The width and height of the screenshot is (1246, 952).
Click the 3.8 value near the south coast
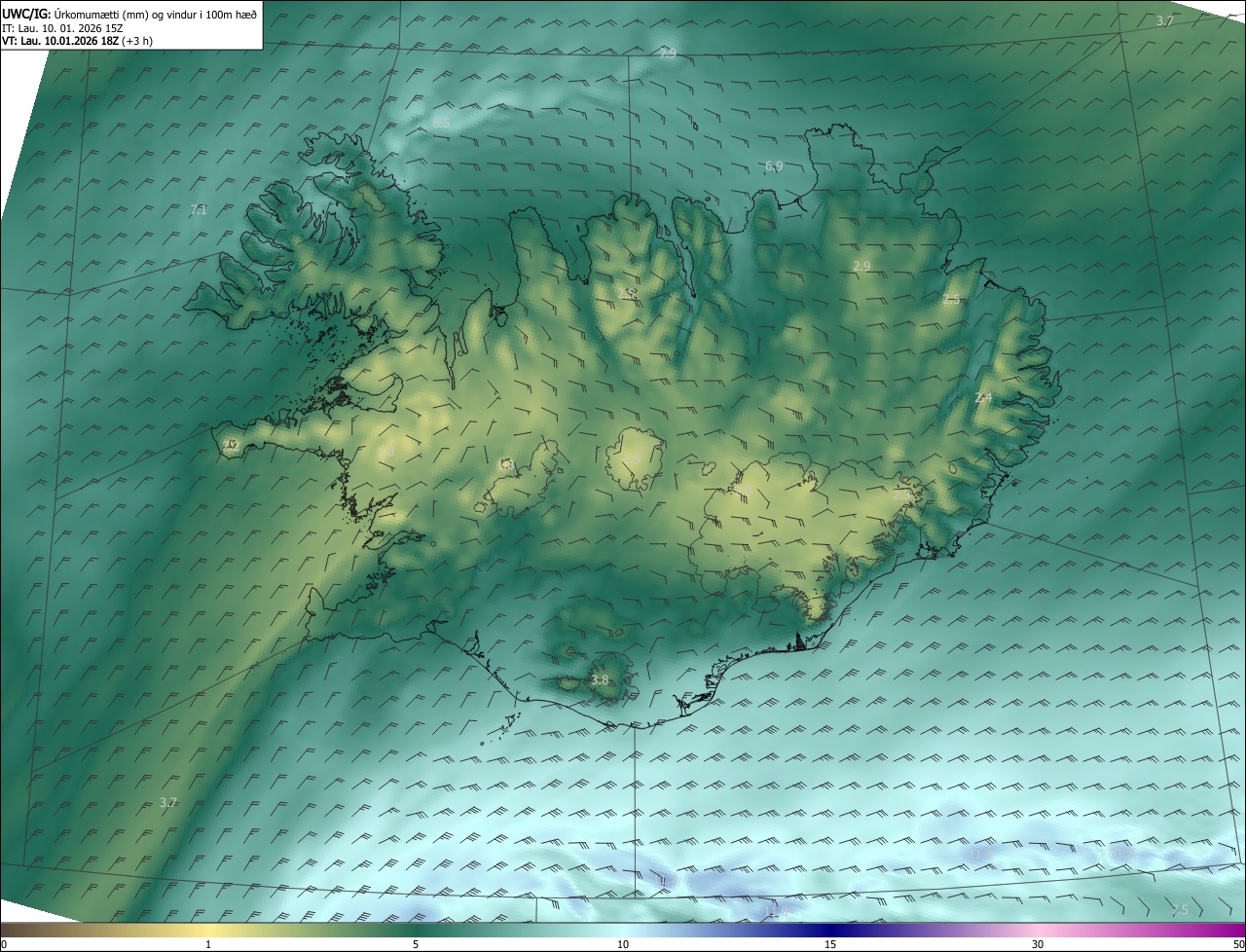(600, 679)
